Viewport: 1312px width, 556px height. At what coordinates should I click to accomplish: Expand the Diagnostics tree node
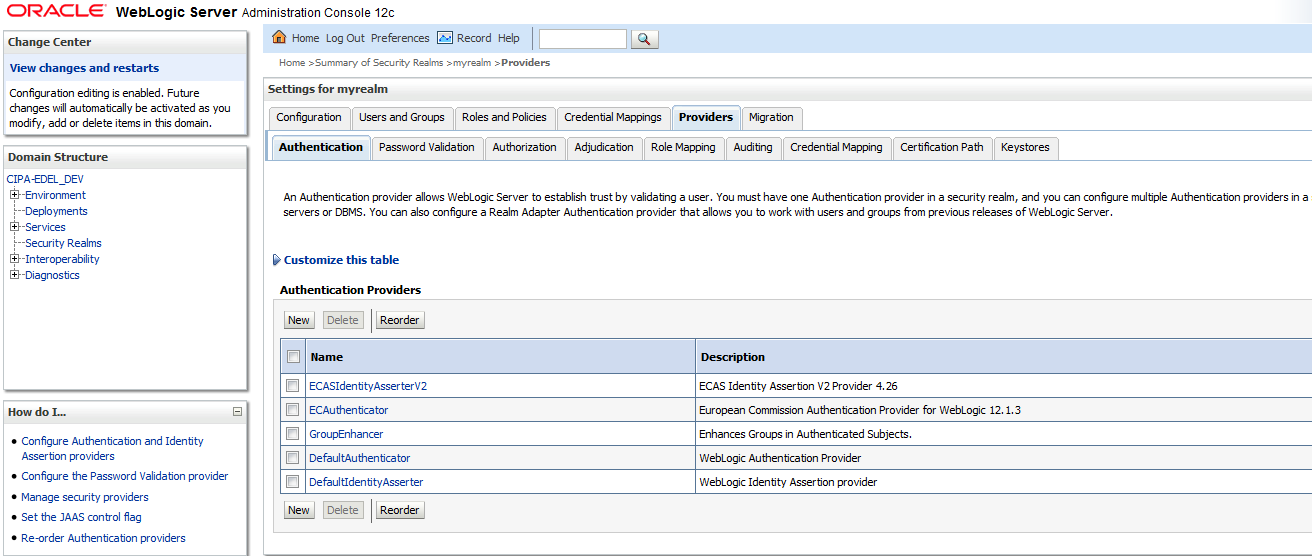point(15,275)
